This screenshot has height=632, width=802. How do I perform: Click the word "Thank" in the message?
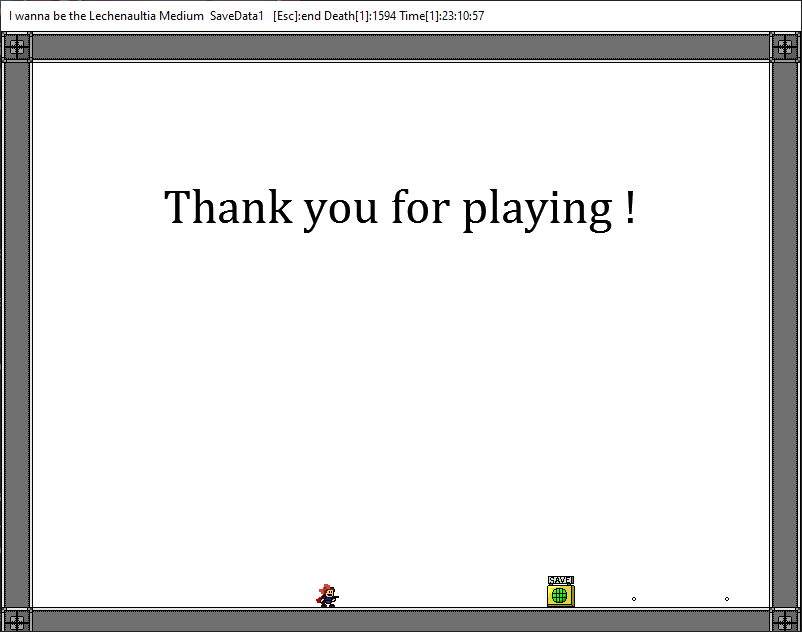click(228, 208)
